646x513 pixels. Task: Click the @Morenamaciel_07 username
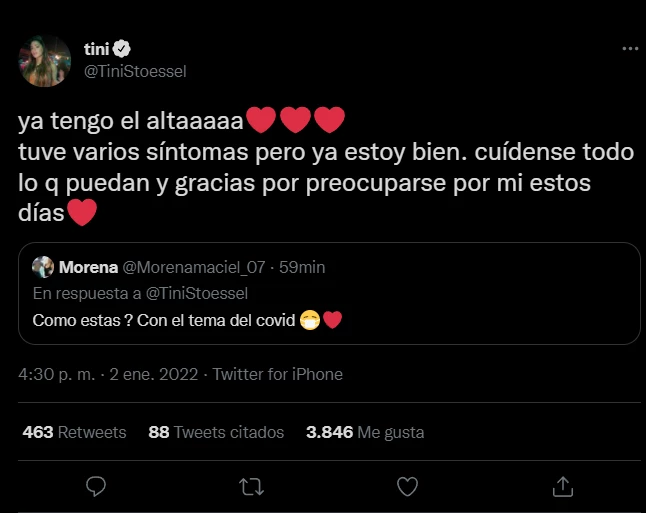click(x=192, y=267)
